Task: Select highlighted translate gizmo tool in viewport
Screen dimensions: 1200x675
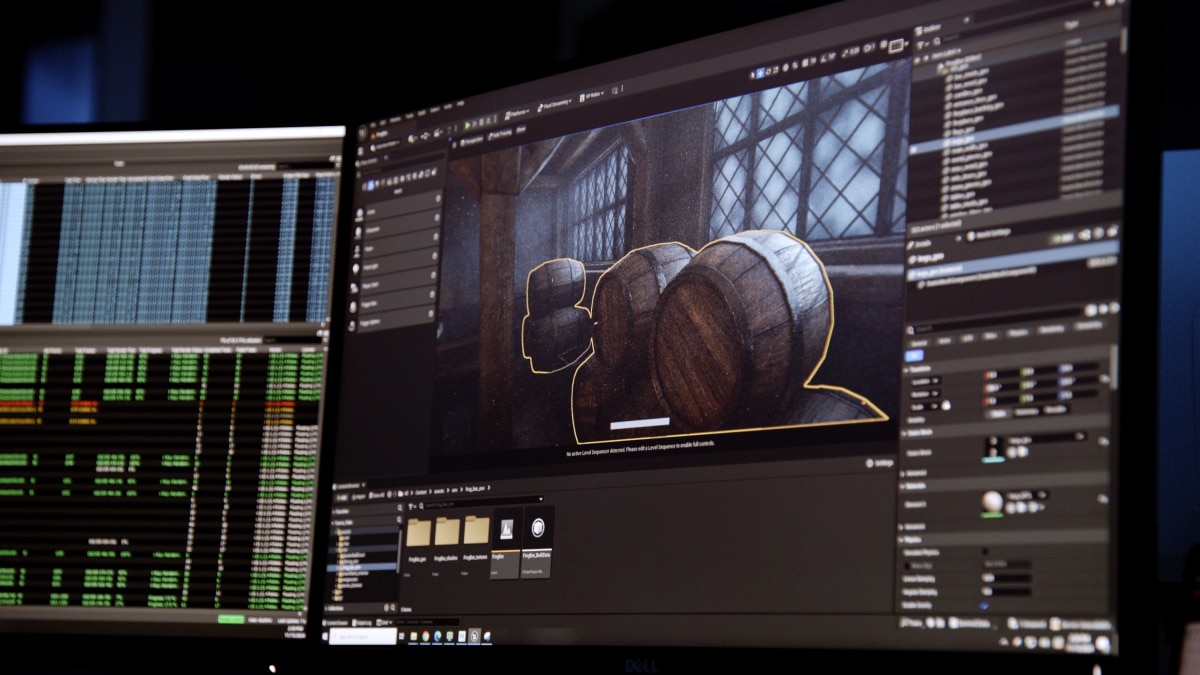Action: pos(760,73)
